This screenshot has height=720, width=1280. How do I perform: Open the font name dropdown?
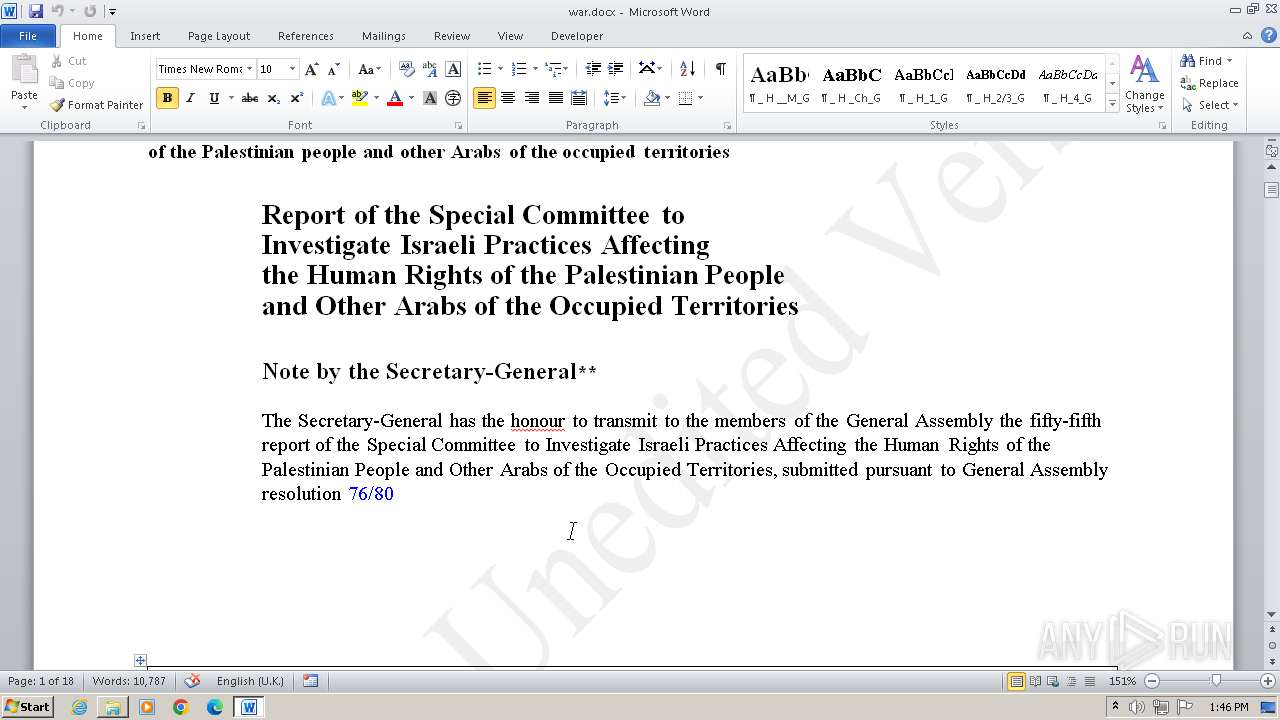[x=249, y=69]
